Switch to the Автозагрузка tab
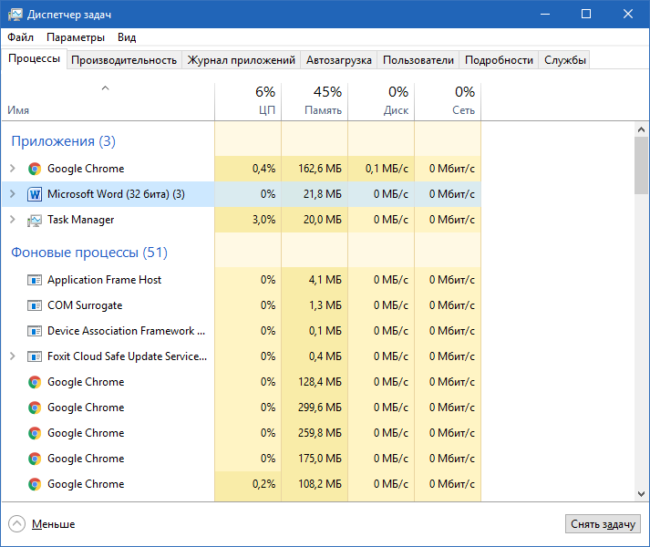The width and height of the screenshot is (650, 547). 339,60
